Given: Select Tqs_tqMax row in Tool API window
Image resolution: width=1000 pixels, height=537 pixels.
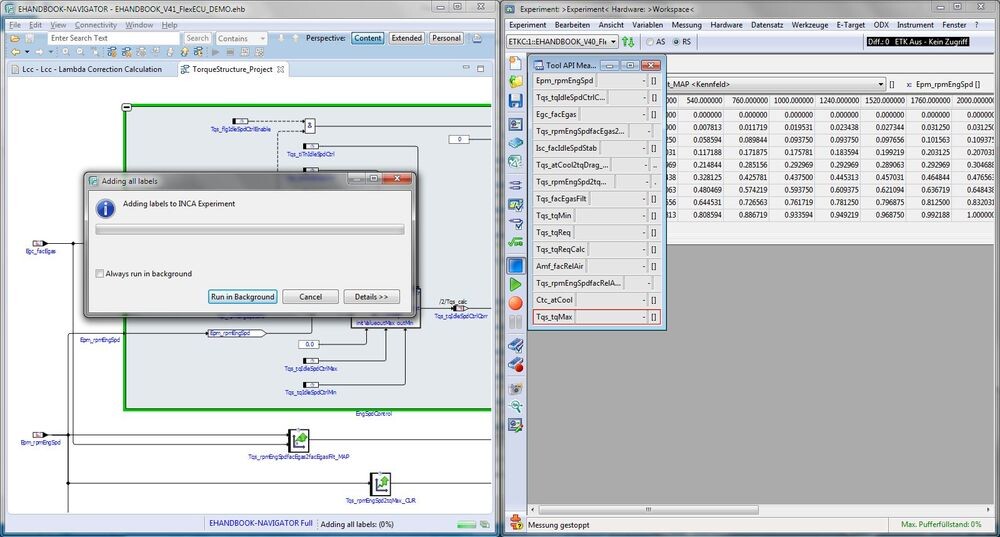Looking at the screenshot, I should coord(596,316).
